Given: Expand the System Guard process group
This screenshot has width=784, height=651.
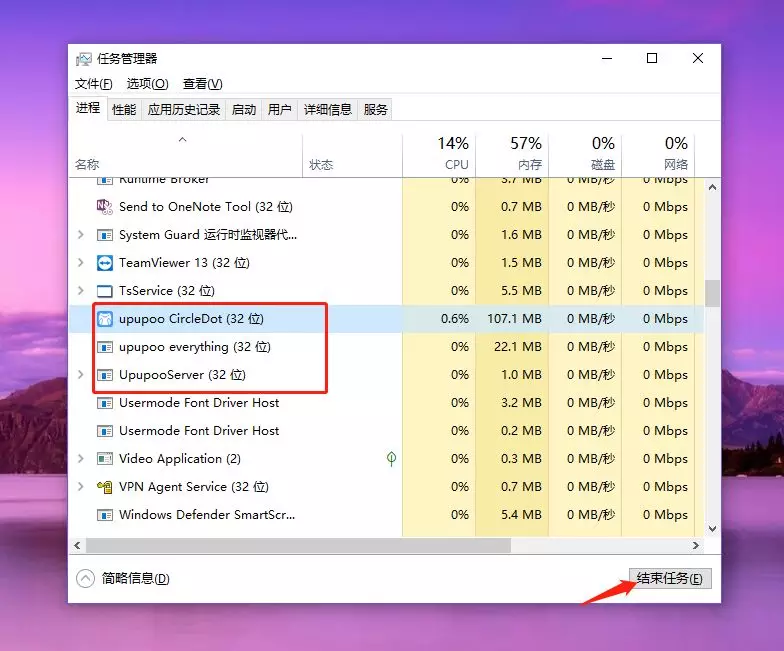Looking at the screenshot, I should tap(80, 234).
